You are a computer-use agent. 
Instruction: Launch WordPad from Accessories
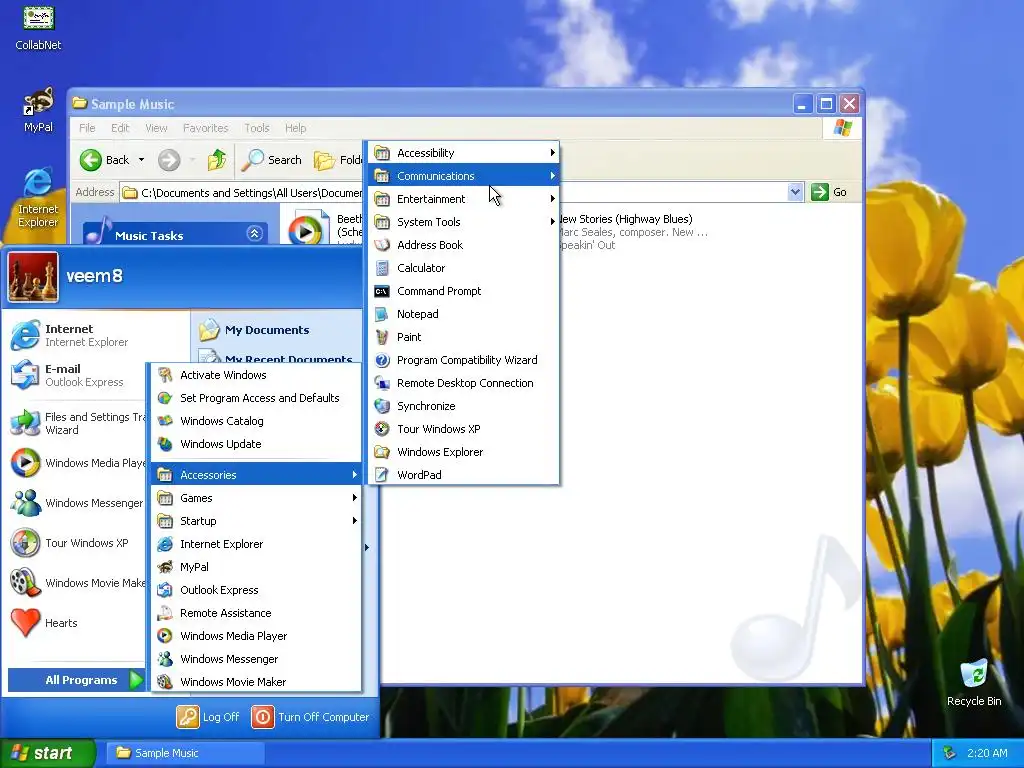point(464,475)
